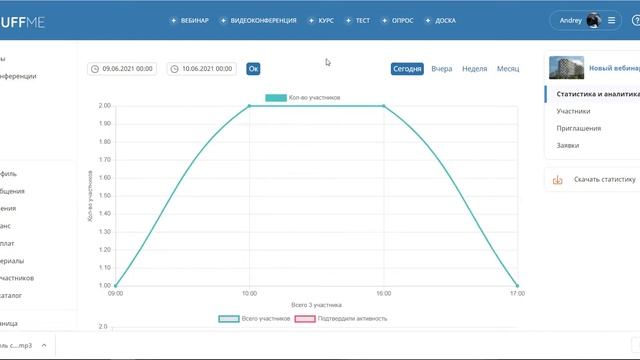This screenshot has width=640, height=360.
Task: Create a new Видеоконференция
Action: tap(258, 20)
